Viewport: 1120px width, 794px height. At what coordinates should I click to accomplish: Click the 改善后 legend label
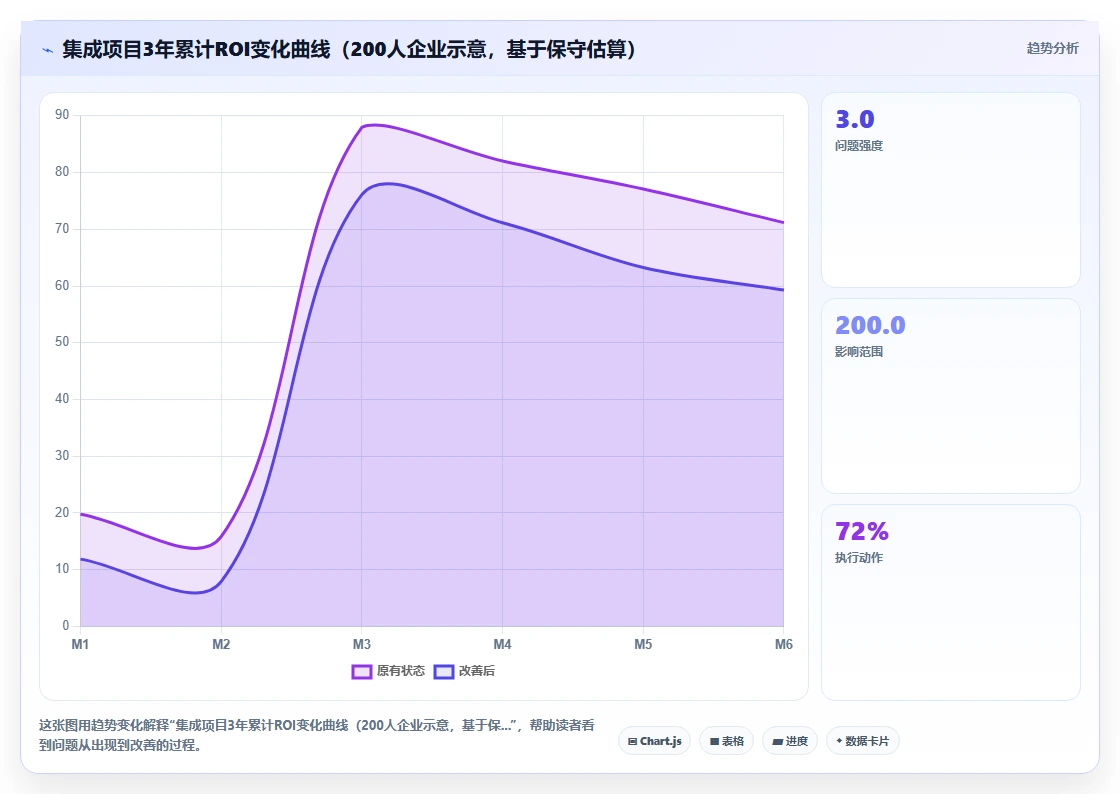click(x=477, y=671)
